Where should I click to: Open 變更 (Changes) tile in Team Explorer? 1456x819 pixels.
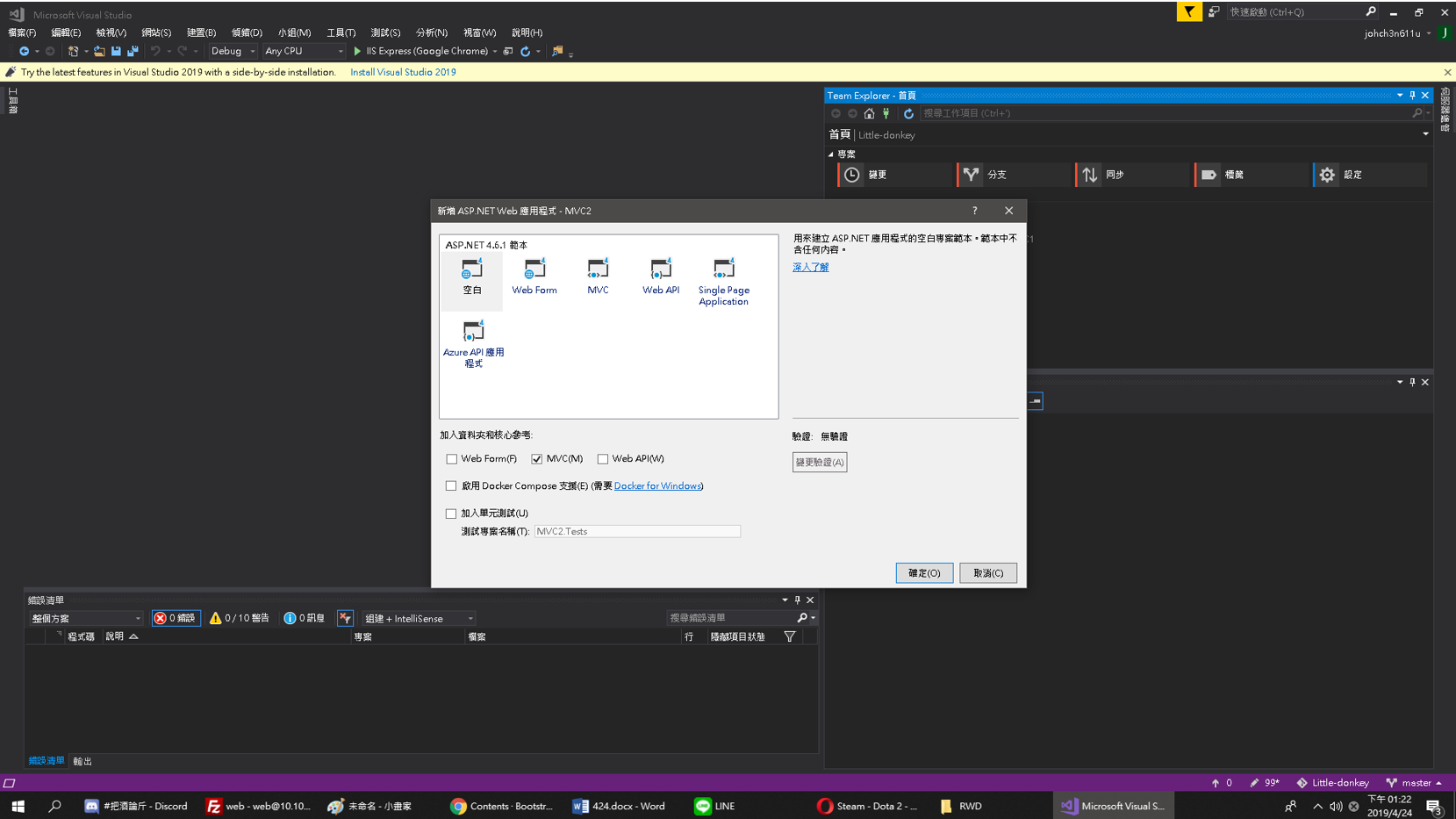tap(896, 175)
